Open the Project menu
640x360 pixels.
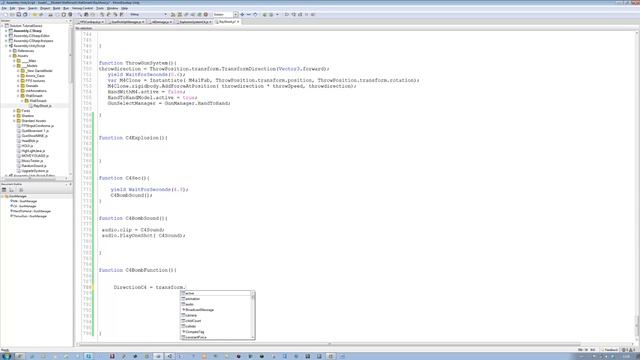(x=45, y=8)
